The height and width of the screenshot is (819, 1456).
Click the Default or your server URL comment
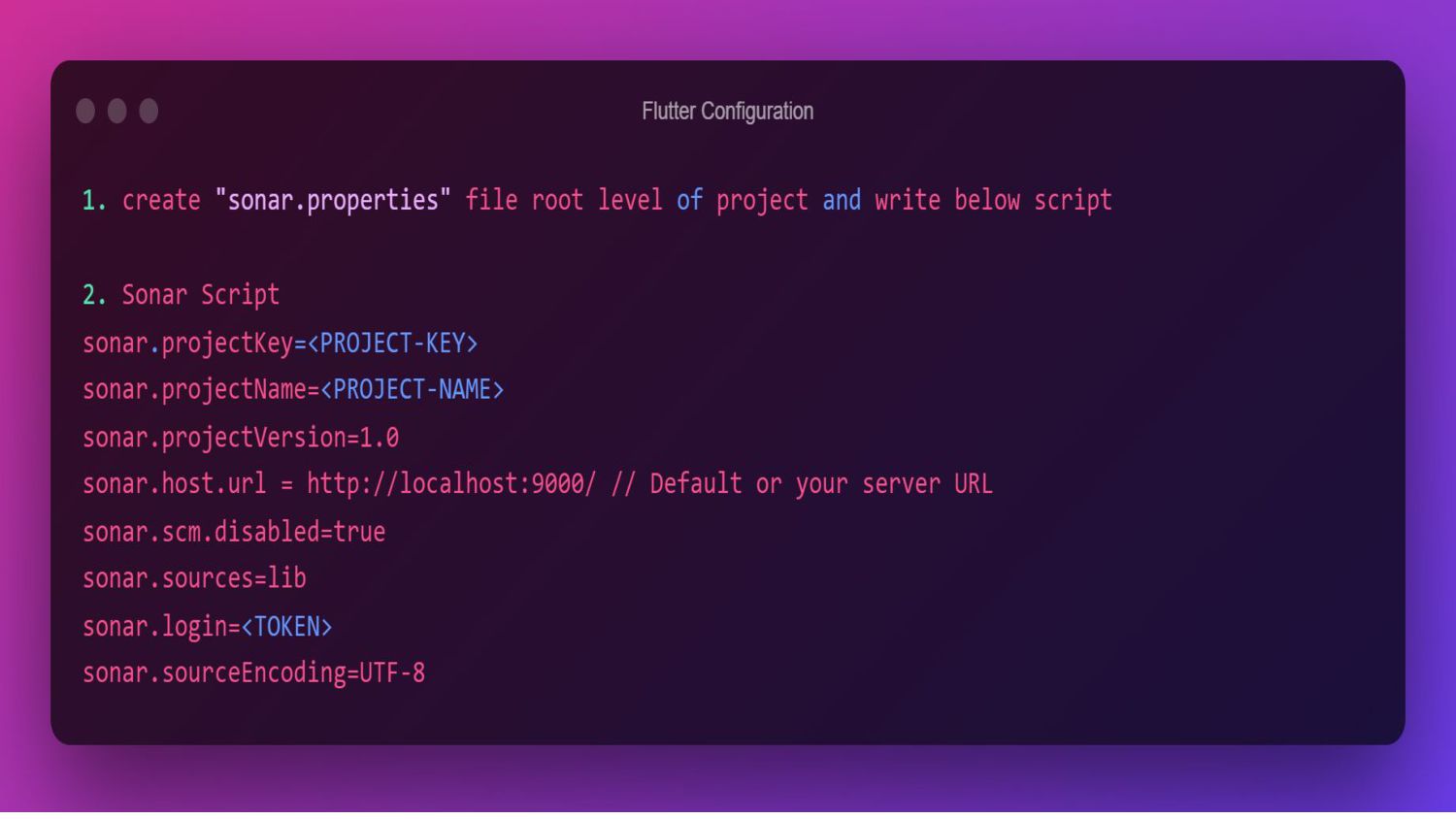[x=821, y=483]
